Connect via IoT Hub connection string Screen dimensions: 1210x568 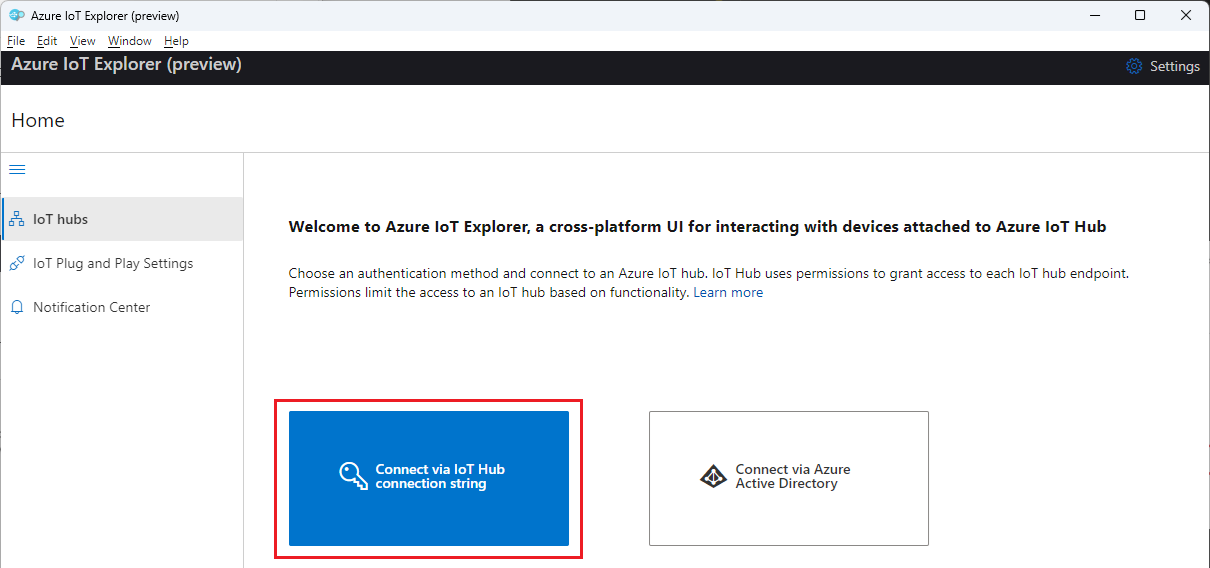click(429, 478)
